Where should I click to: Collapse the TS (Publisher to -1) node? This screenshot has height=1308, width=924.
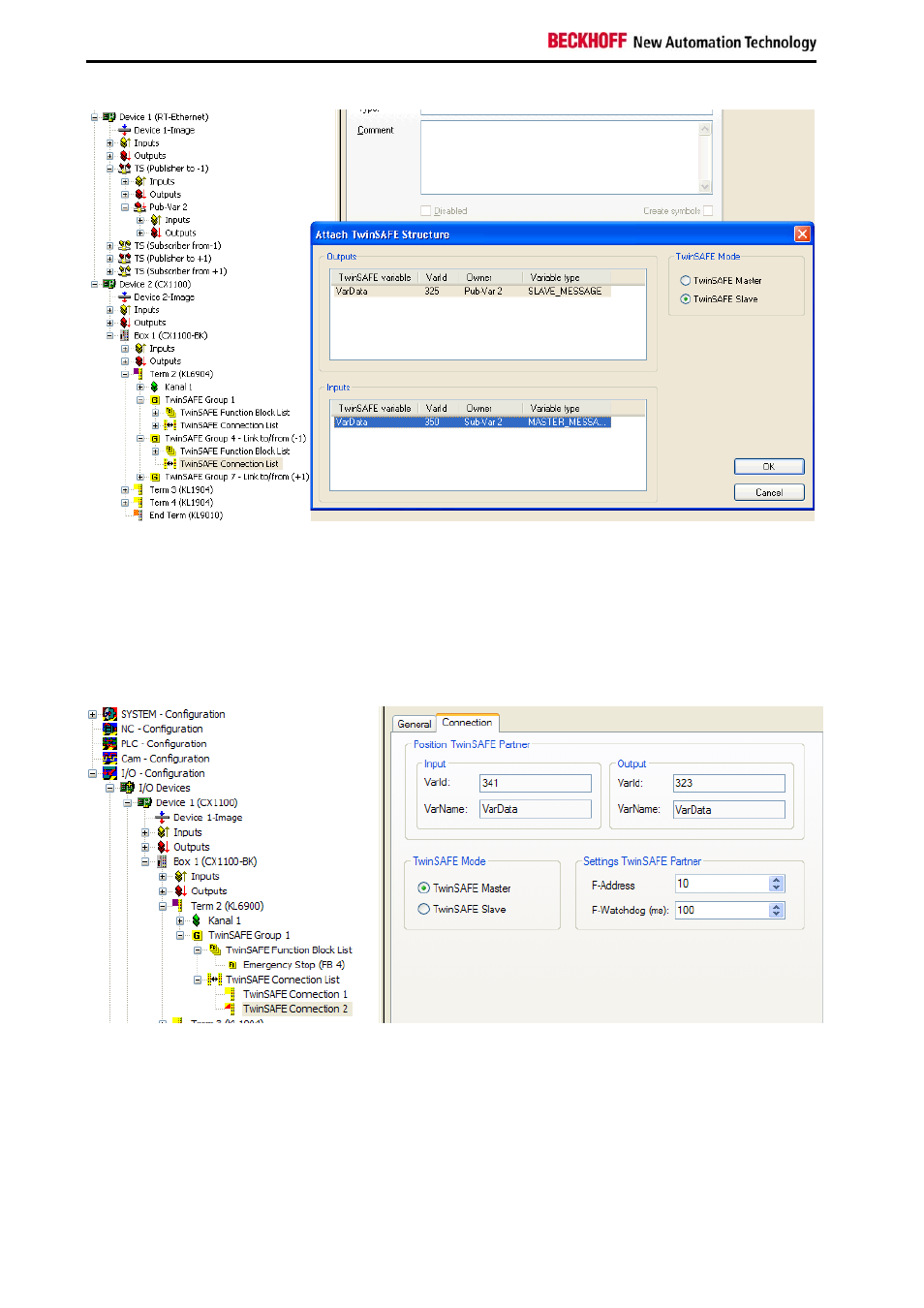[x=109, y=169]
